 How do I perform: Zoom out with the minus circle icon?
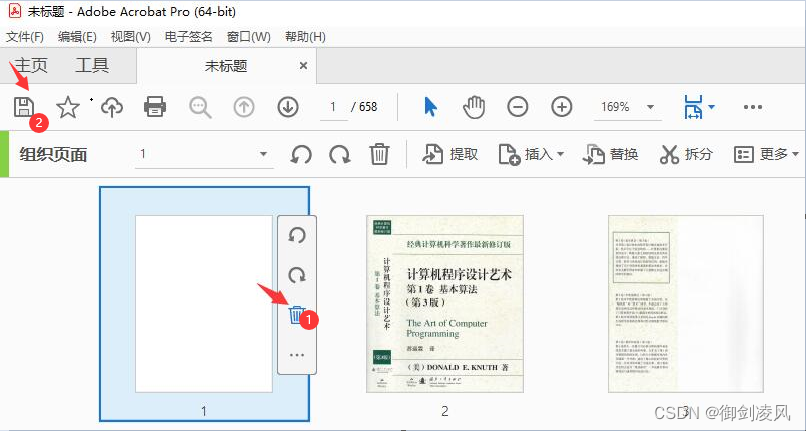(x=518, y=107)
